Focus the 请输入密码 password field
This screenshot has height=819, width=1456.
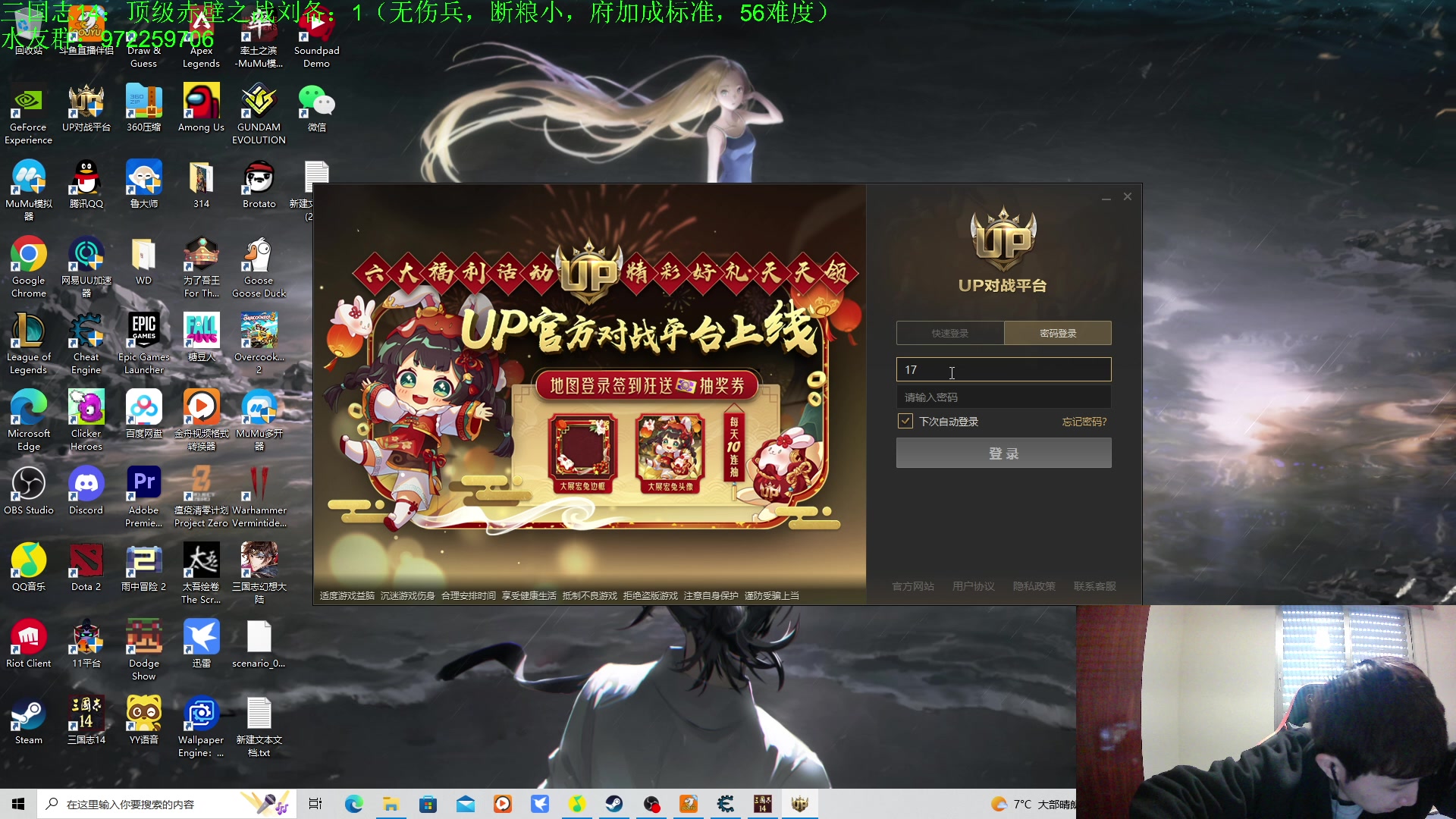tap(1004, 397)
